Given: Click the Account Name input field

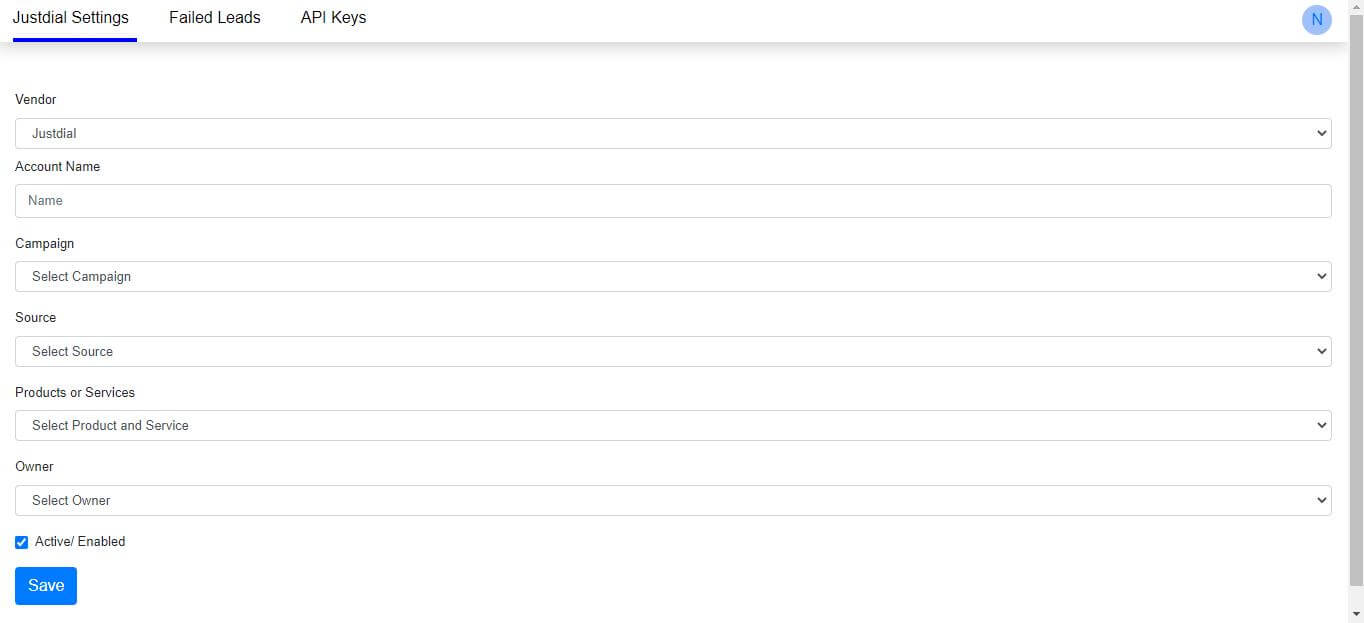Looking at the screenshot, I should pyautogui.click(x=672, y=200).
